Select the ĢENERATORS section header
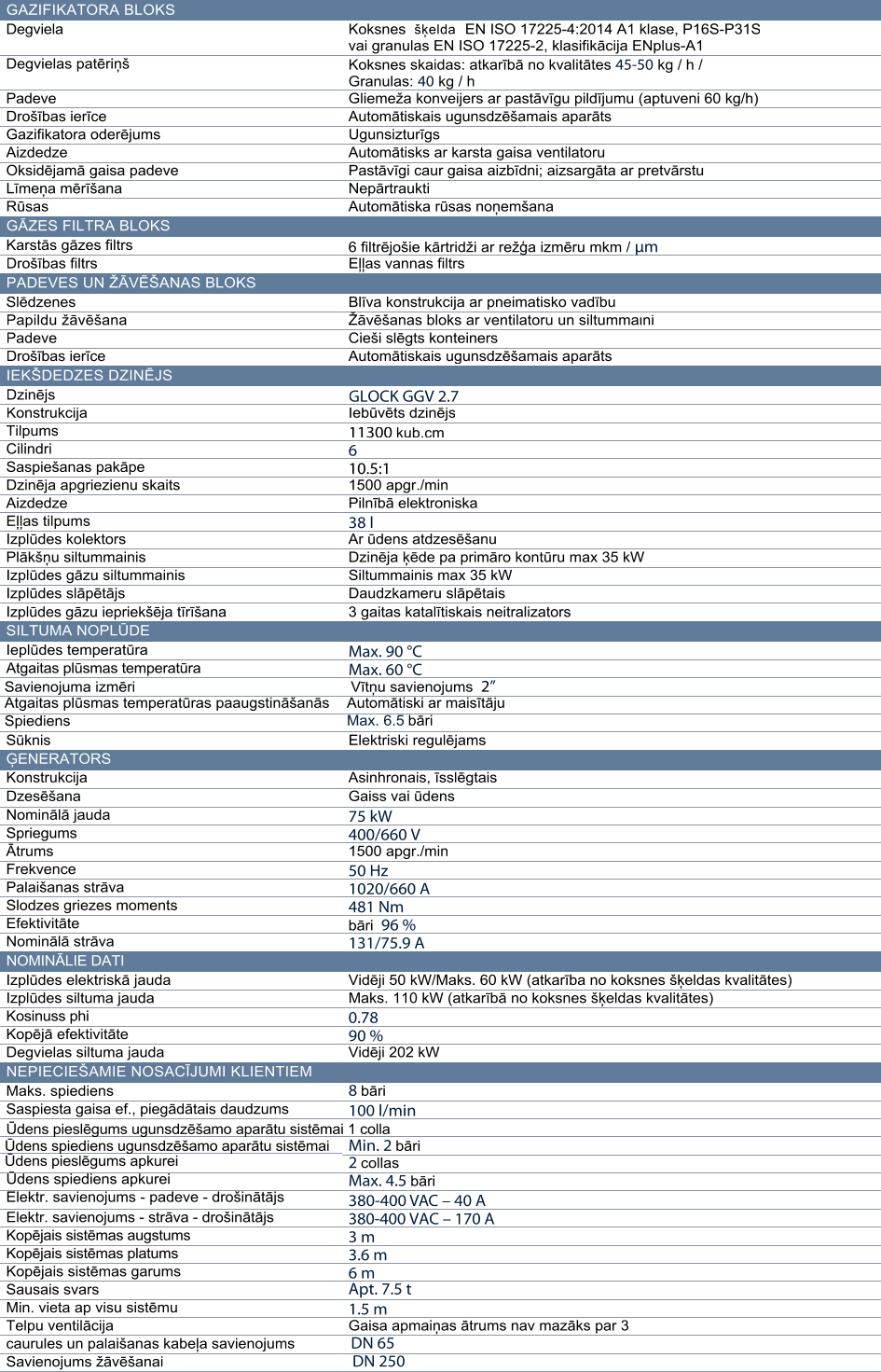Image resolution: width=881 pixels, height=1372 pixels. point(440,759)
